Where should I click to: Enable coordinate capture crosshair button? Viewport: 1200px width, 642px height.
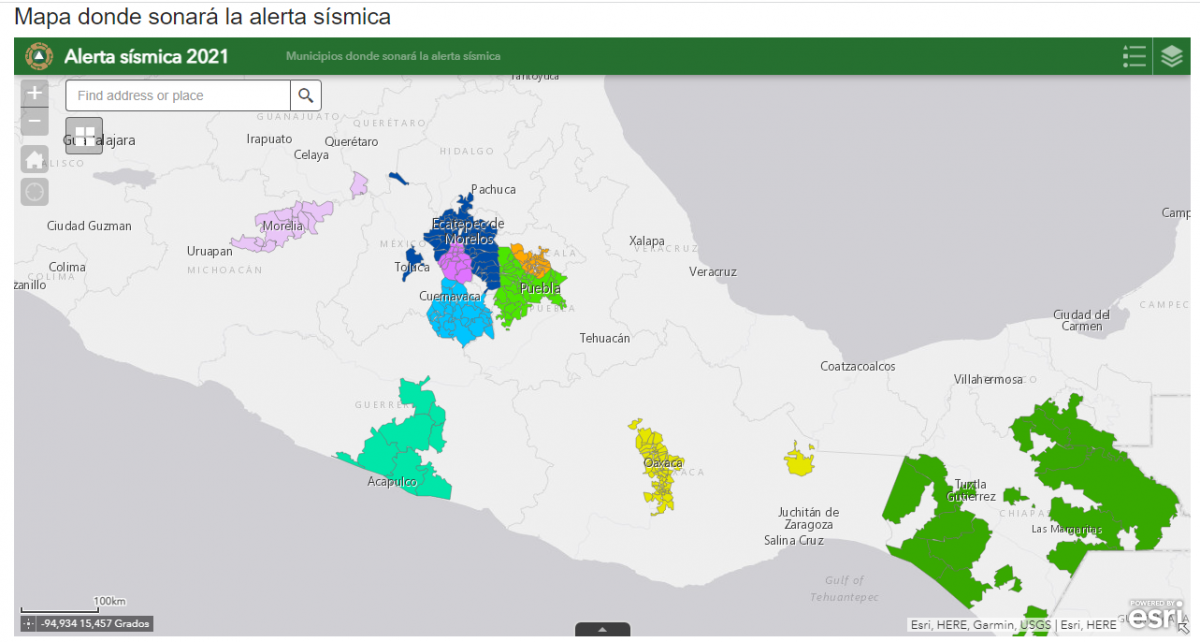[28, 624]
